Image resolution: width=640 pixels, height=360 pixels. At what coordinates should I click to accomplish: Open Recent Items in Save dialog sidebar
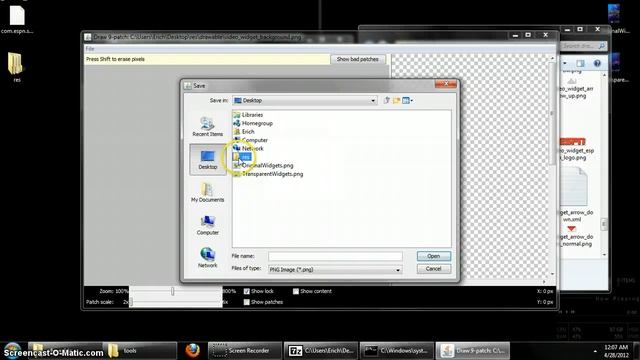(x=207, y=127)
